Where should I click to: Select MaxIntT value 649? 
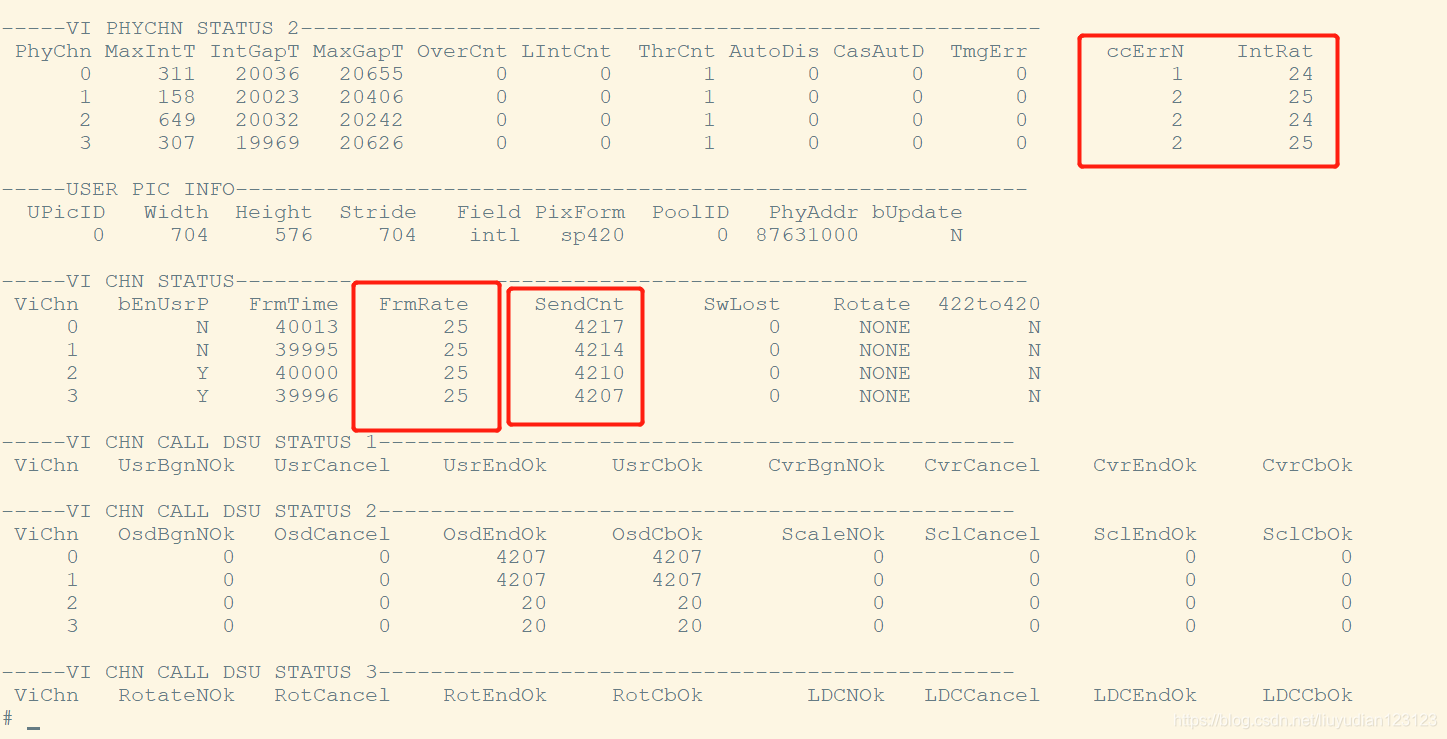(x=176, y=120)
